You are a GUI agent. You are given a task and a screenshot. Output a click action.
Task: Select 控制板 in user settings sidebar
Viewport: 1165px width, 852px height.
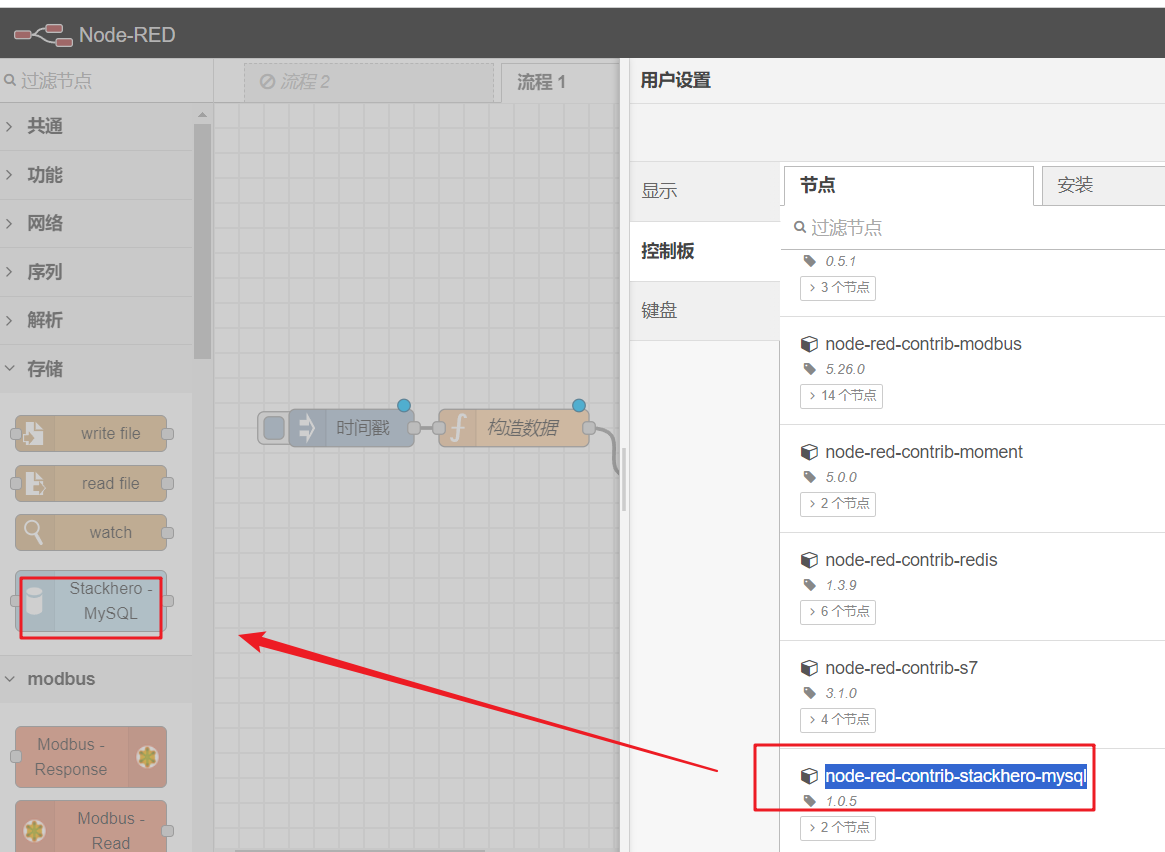click(x=704, y=251)
